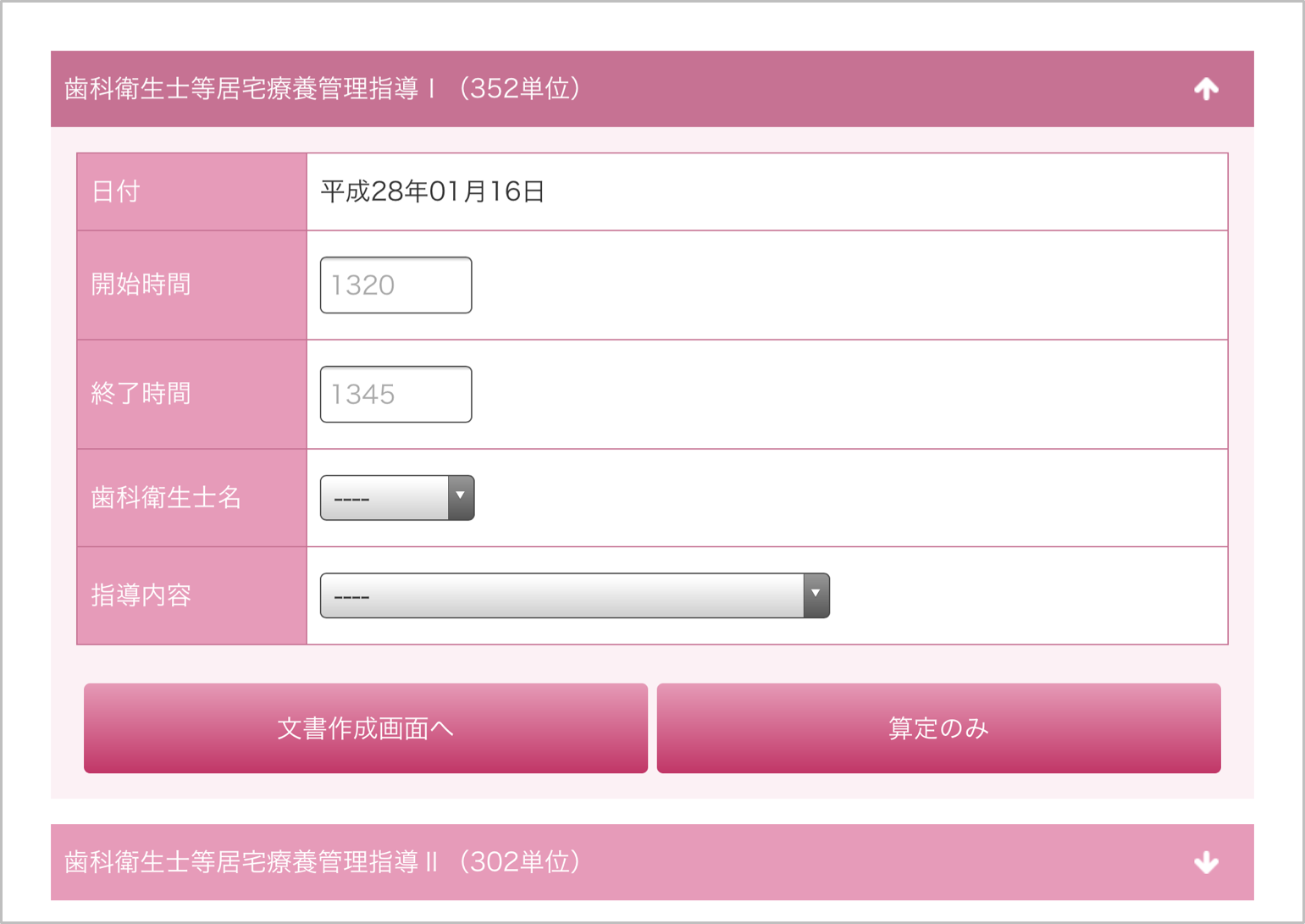1305x924 pixels.
Task: Click the 歯科衛生士名 dropdown arrow button
Action: (x=461, y=497)
